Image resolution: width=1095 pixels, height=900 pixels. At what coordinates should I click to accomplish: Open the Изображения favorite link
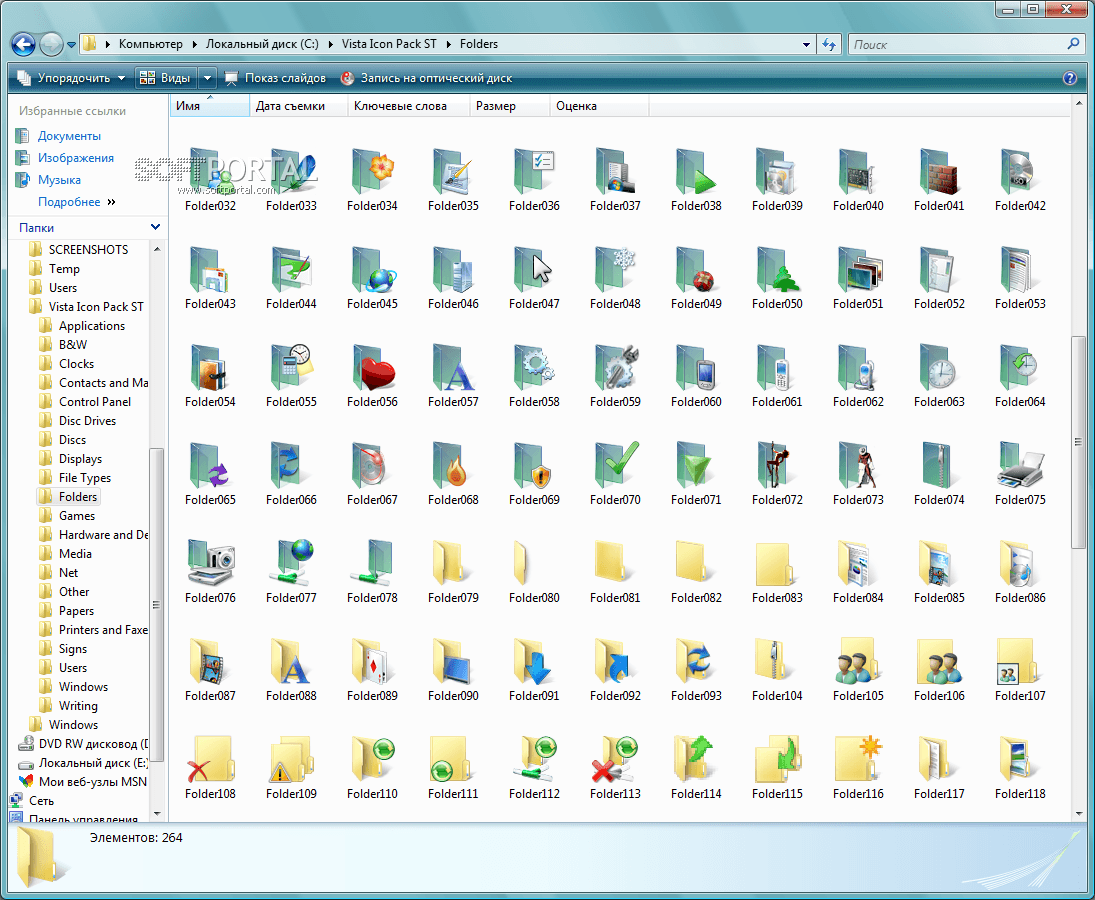tap(75, 158)
